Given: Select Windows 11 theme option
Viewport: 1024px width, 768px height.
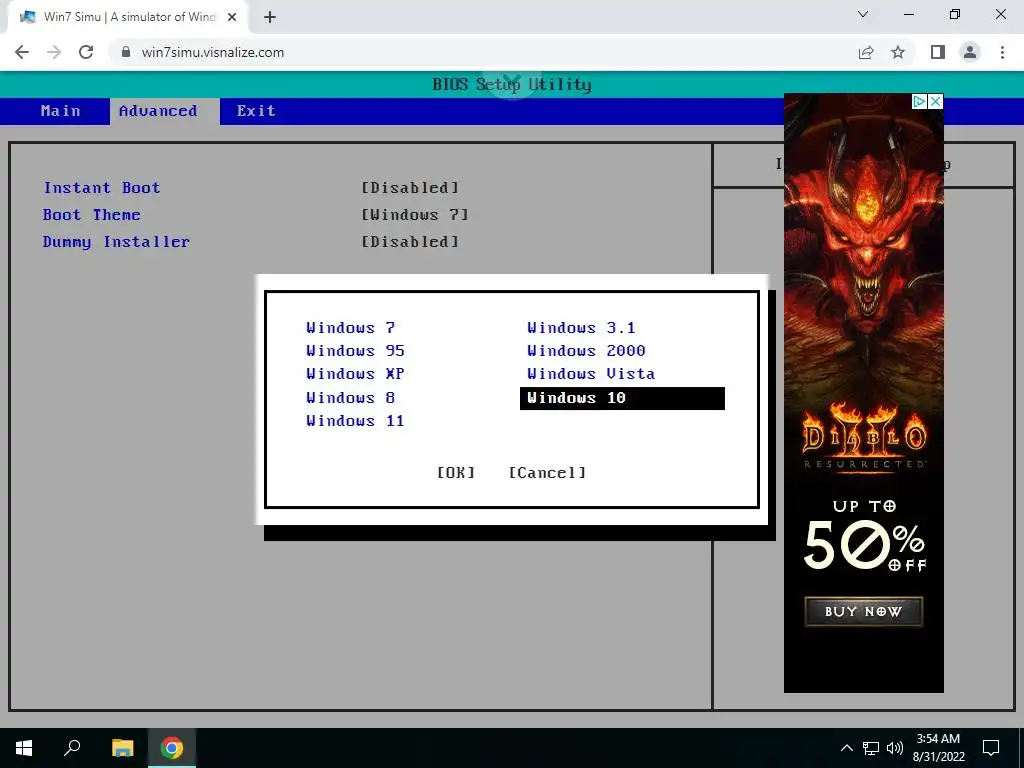Looking at the screenshot, I should click(355, 421).
